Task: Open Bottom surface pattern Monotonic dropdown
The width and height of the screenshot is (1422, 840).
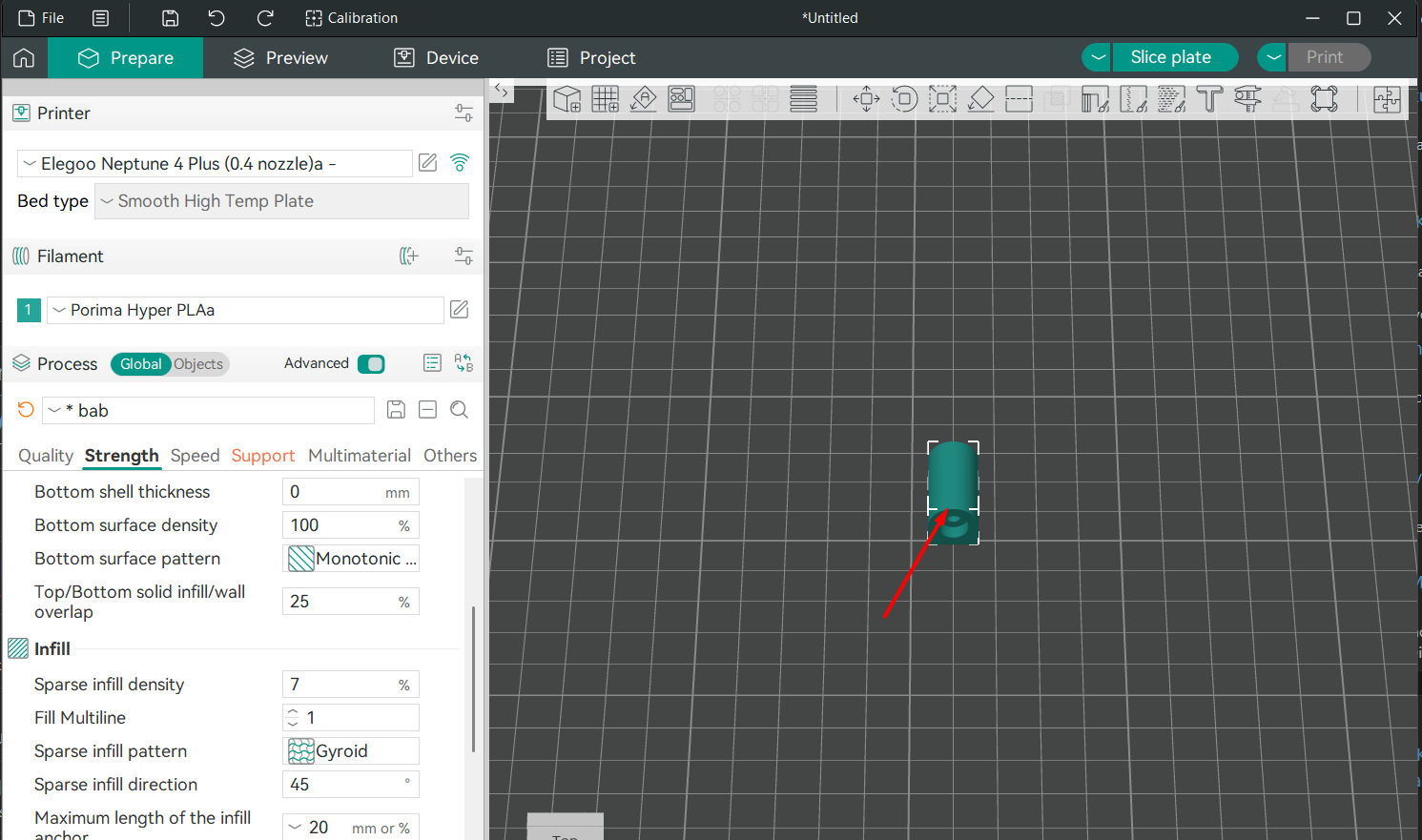Action: coord(351,559)
